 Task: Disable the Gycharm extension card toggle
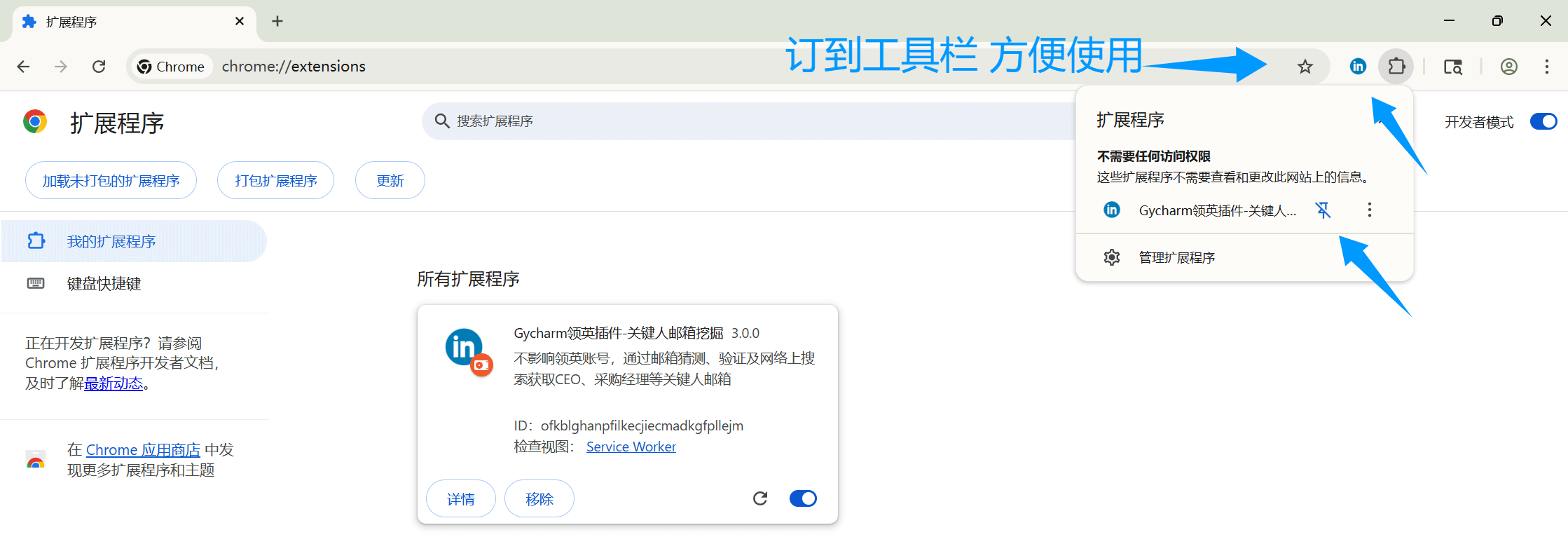[x=803, y=498]
